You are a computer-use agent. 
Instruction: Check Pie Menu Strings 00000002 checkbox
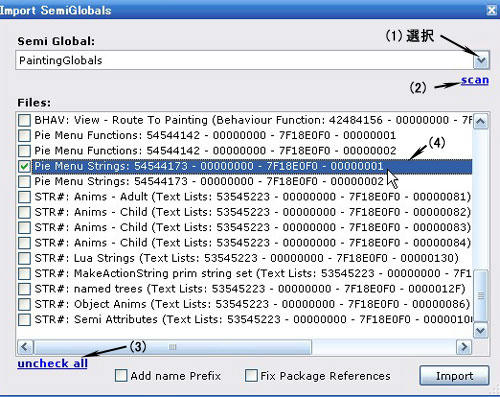pos(24,181)
